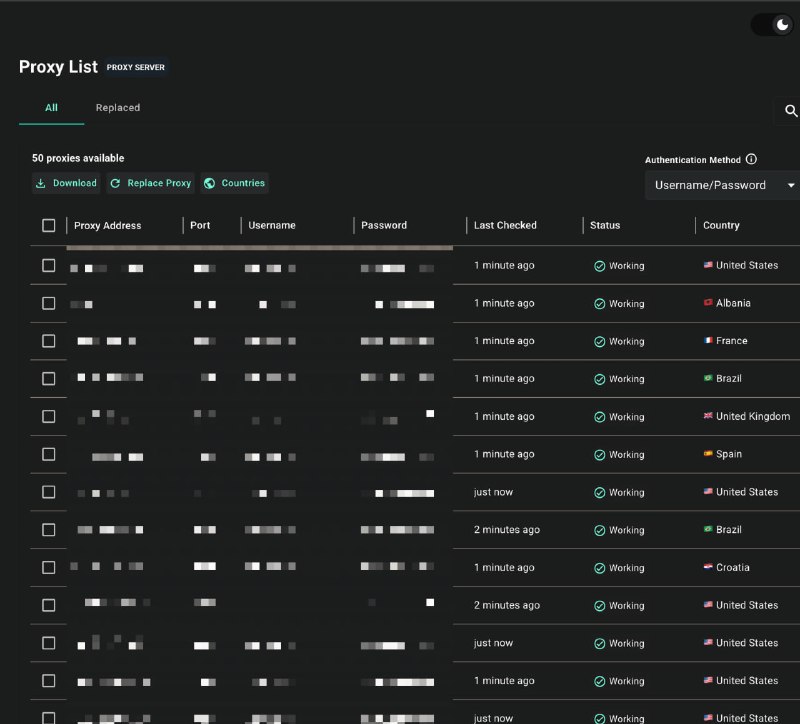The height and width of the screenshot is (724, 800).
Task: Click the dropdown arrow beside Username/Password
Action: pyautogui.click(x=791, y=185)
